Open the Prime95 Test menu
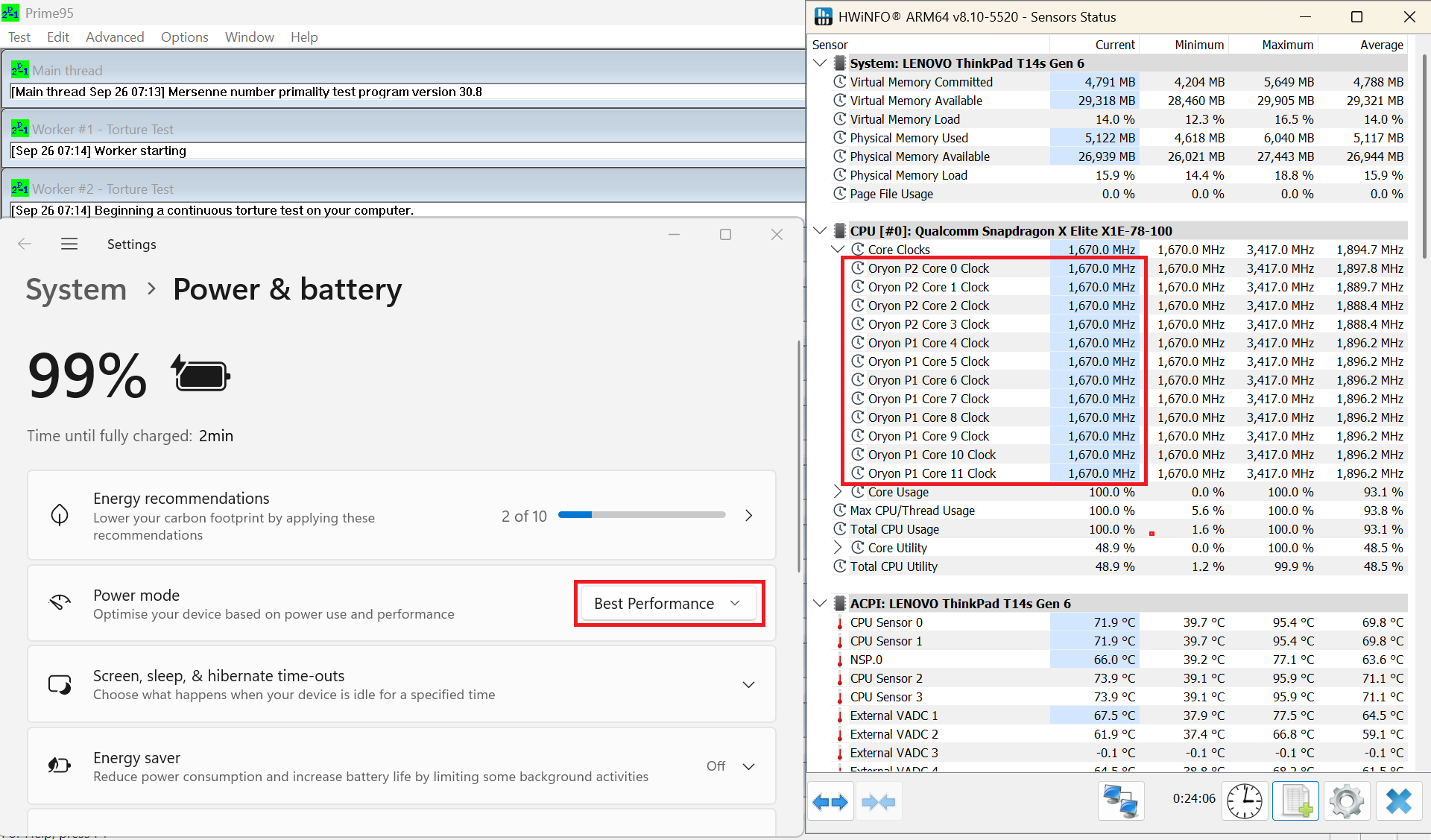The width and height of the screenshot is (1431, 840). click(19, 37)
